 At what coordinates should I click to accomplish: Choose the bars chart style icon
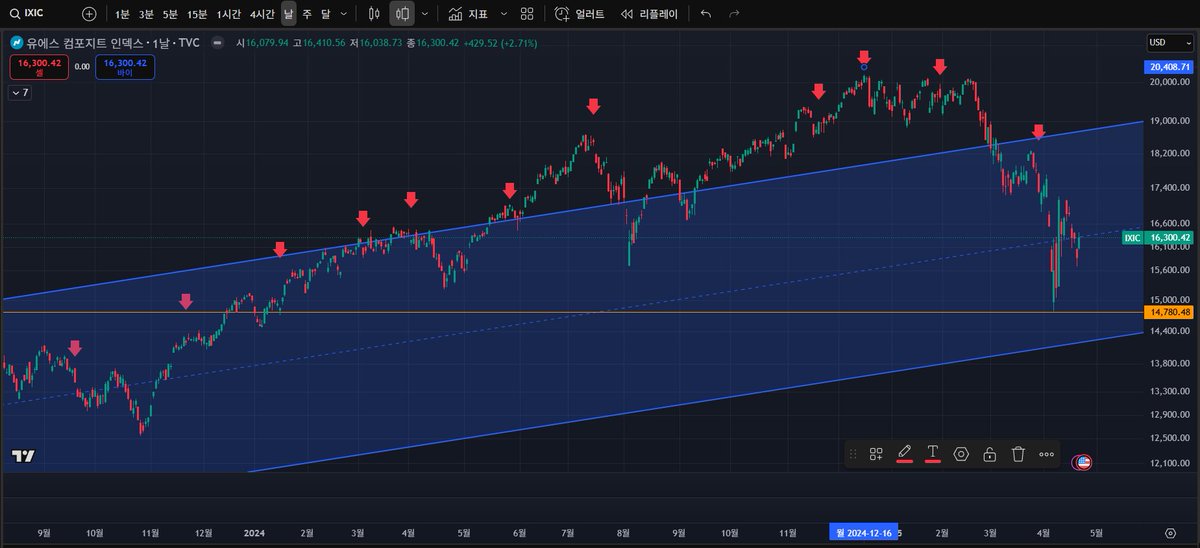point(374,14)
